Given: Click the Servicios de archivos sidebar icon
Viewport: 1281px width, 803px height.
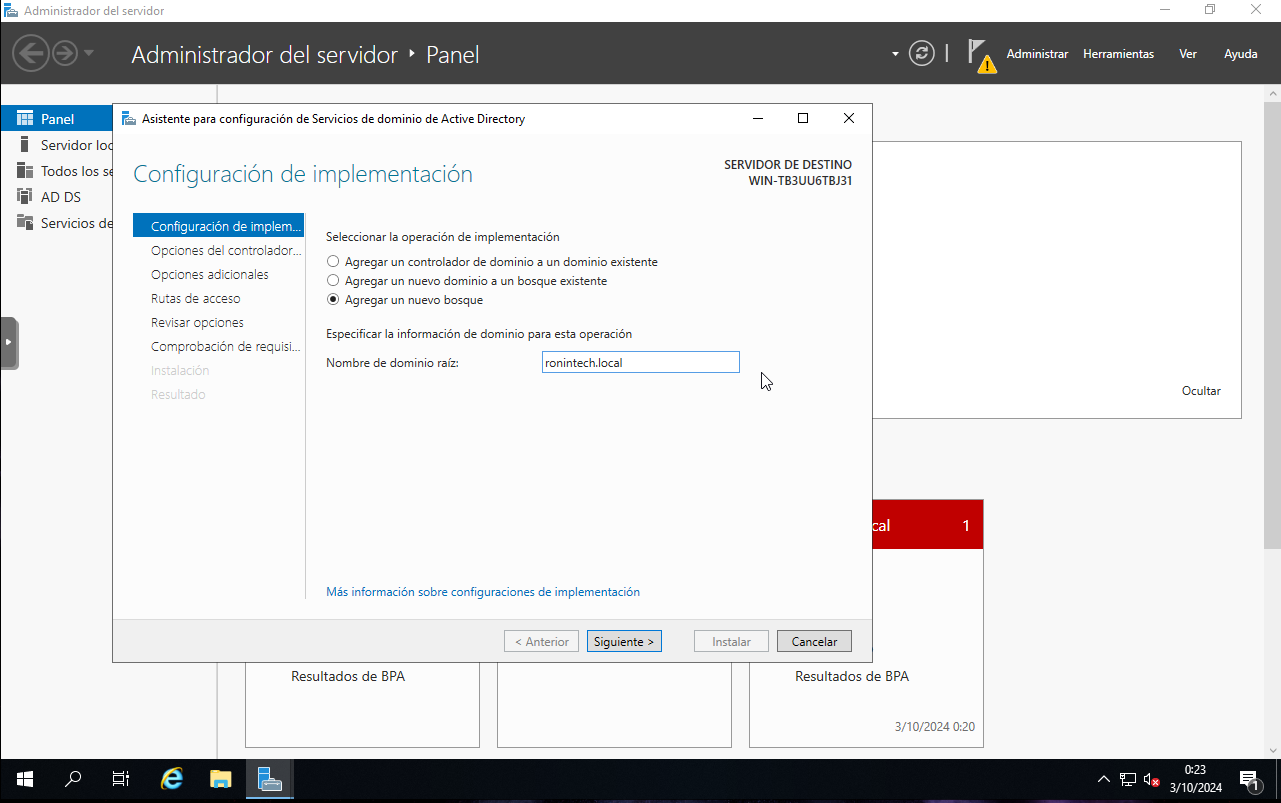Looking at the screenshot, I should tap(25, 223).
